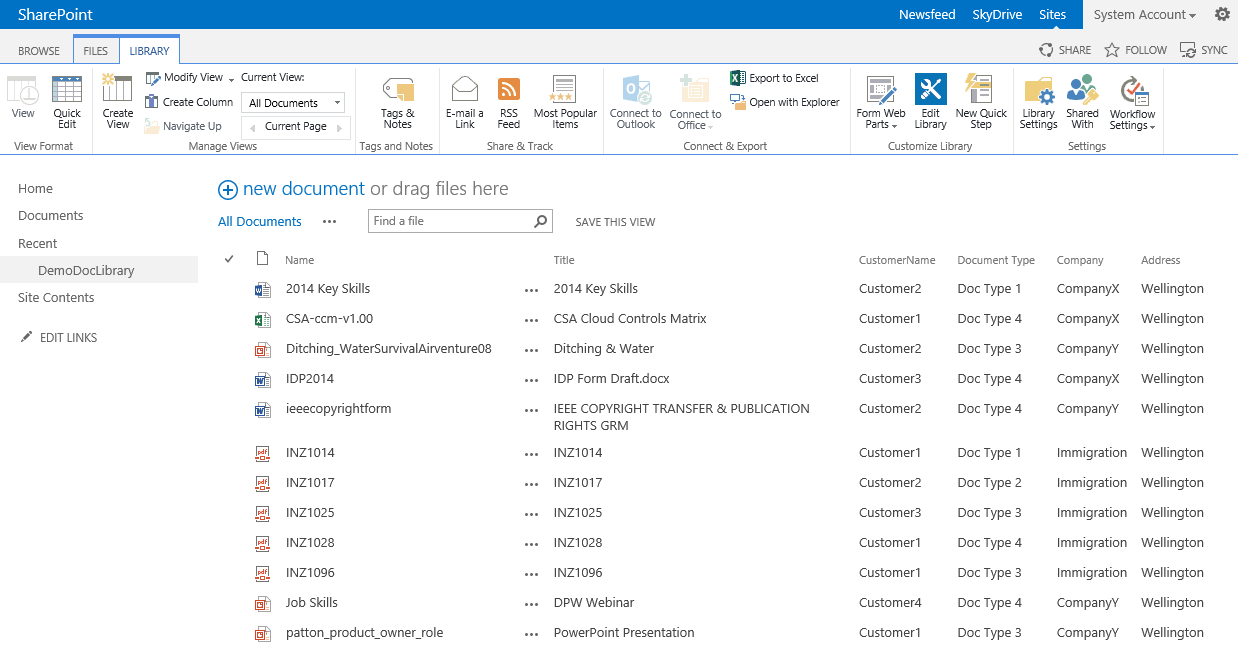Click the Edit Library icon

[930, 102]
